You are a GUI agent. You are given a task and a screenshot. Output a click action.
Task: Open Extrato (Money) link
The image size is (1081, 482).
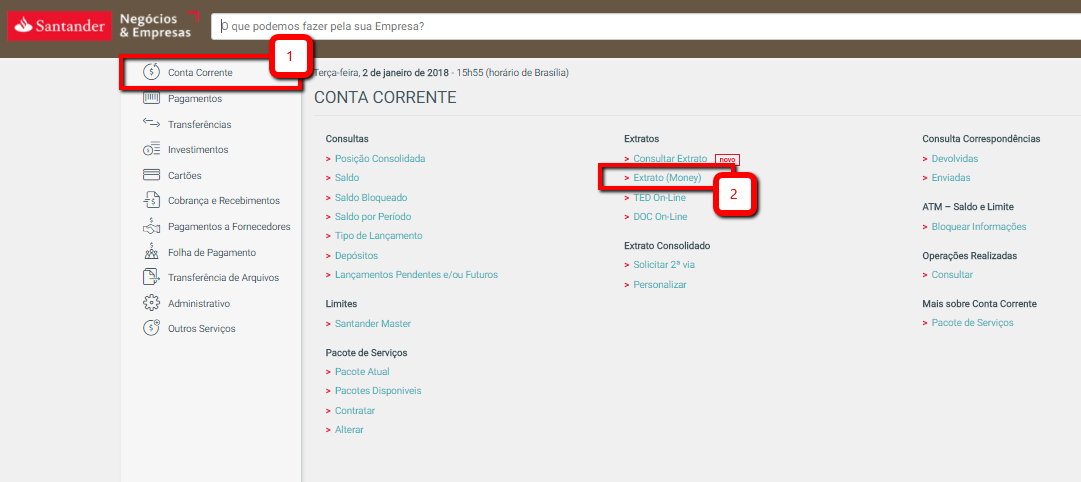click(x=667, y=178)
